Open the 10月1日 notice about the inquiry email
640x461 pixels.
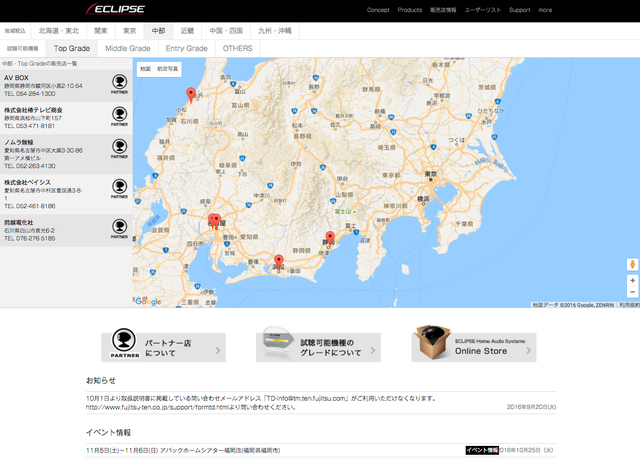click(x=321, y=403)
